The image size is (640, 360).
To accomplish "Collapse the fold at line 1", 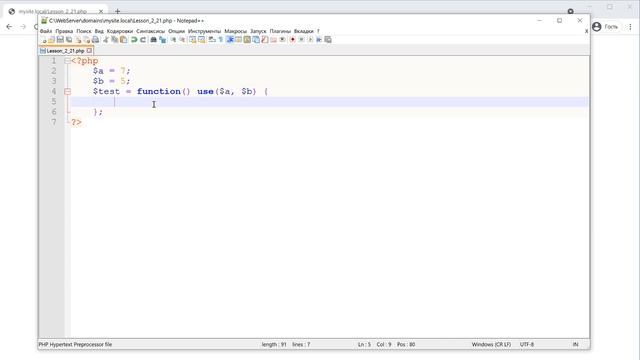I will [x=67, y=61].
